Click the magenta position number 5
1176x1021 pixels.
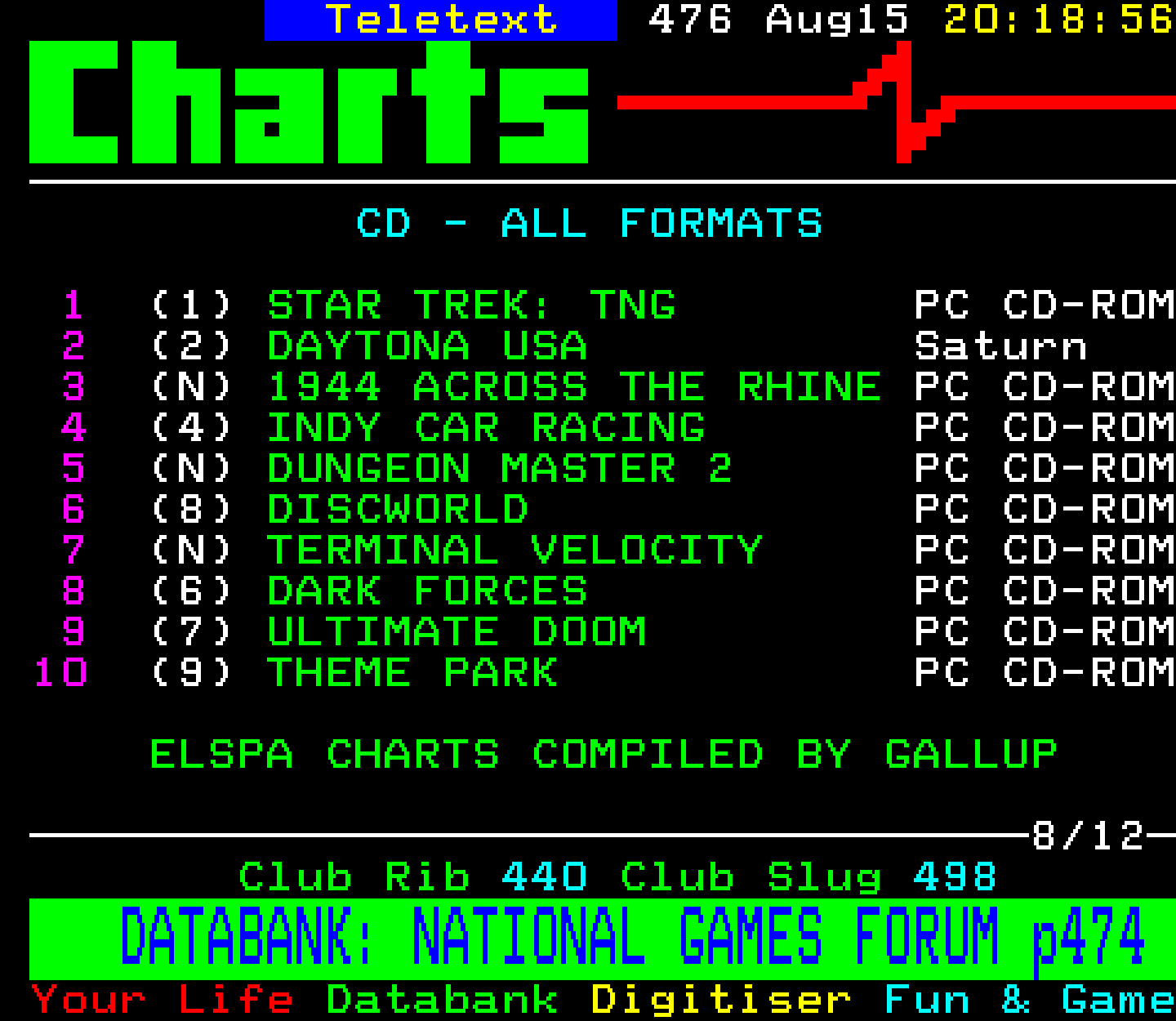73,469
